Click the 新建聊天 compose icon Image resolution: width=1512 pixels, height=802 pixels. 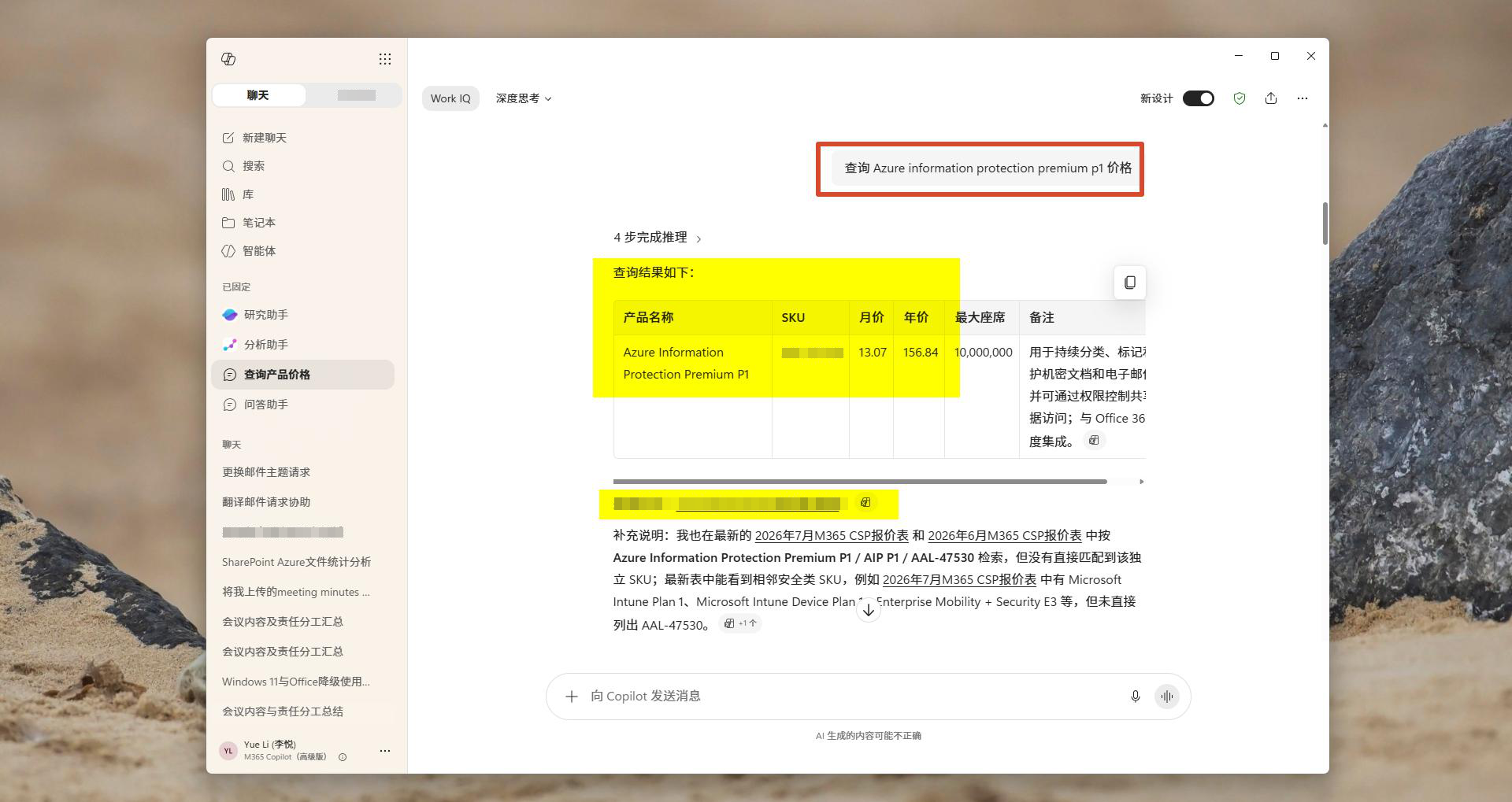pyautogui.click(x=228, y=138)
